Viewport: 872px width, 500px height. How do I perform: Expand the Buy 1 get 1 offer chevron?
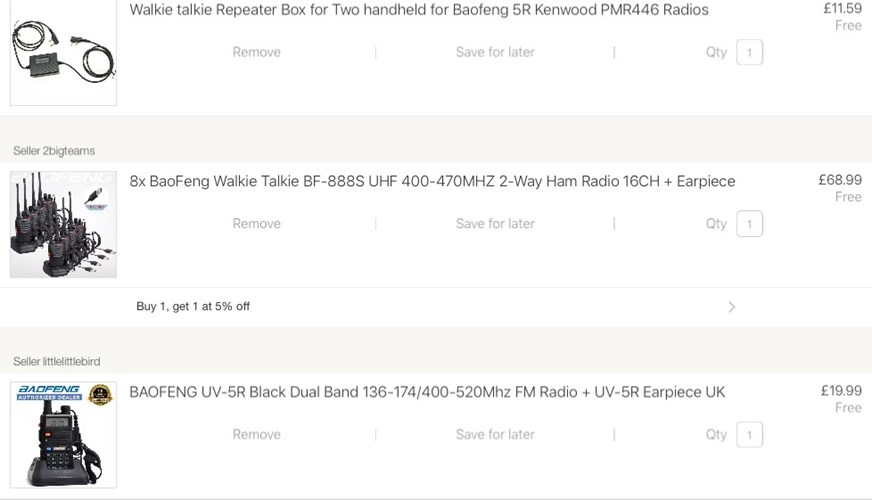coord(731,307)
